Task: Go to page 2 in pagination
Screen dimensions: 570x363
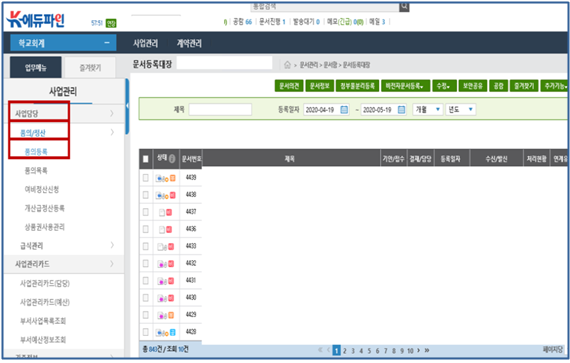Action: [x=345, y=351]
